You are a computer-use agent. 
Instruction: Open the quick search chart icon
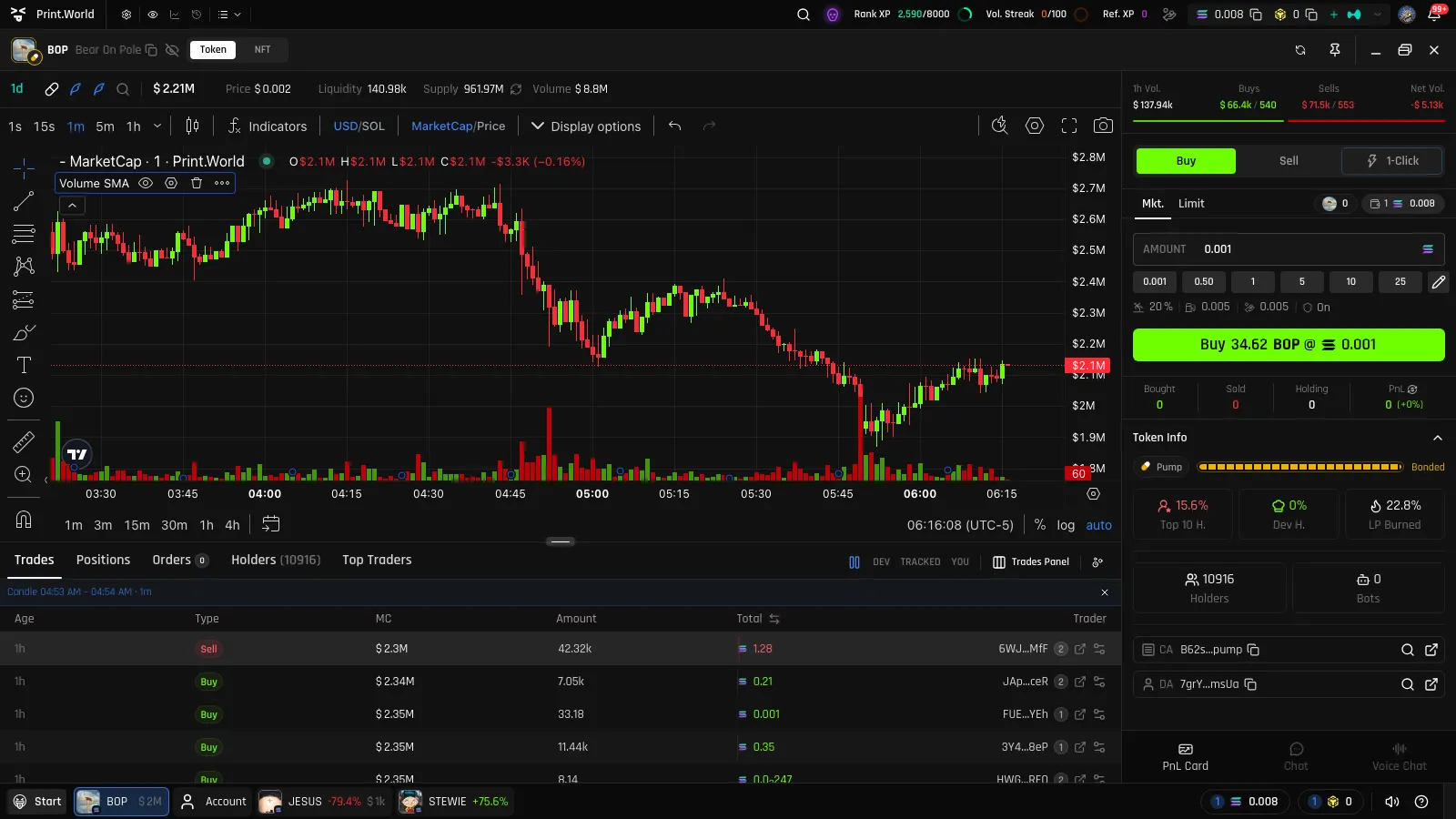pyautogui.click(x=999, y=126)
